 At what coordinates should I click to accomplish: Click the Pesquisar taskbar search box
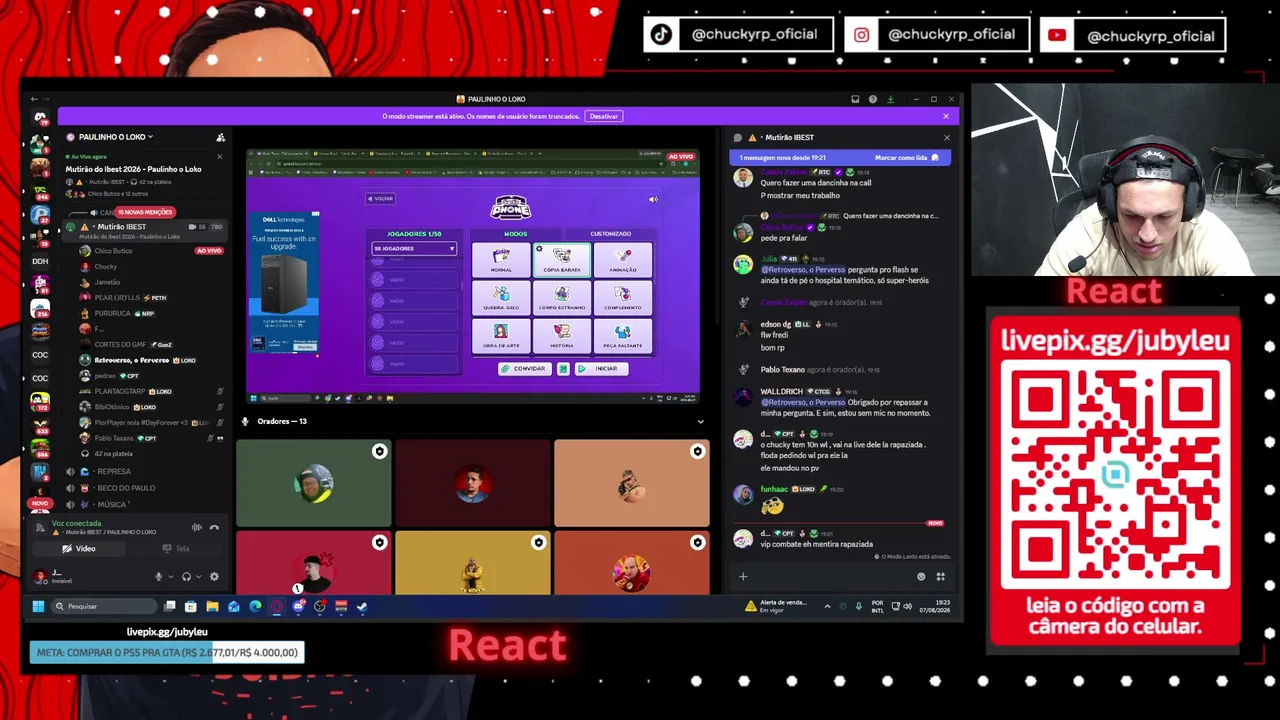point(104,606)
